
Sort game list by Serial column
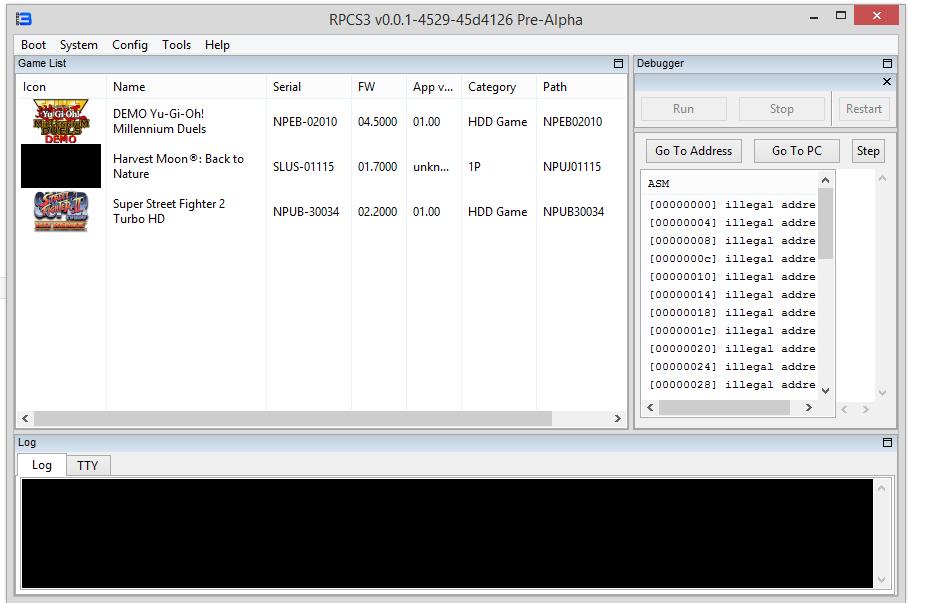[x=309, y=87]
